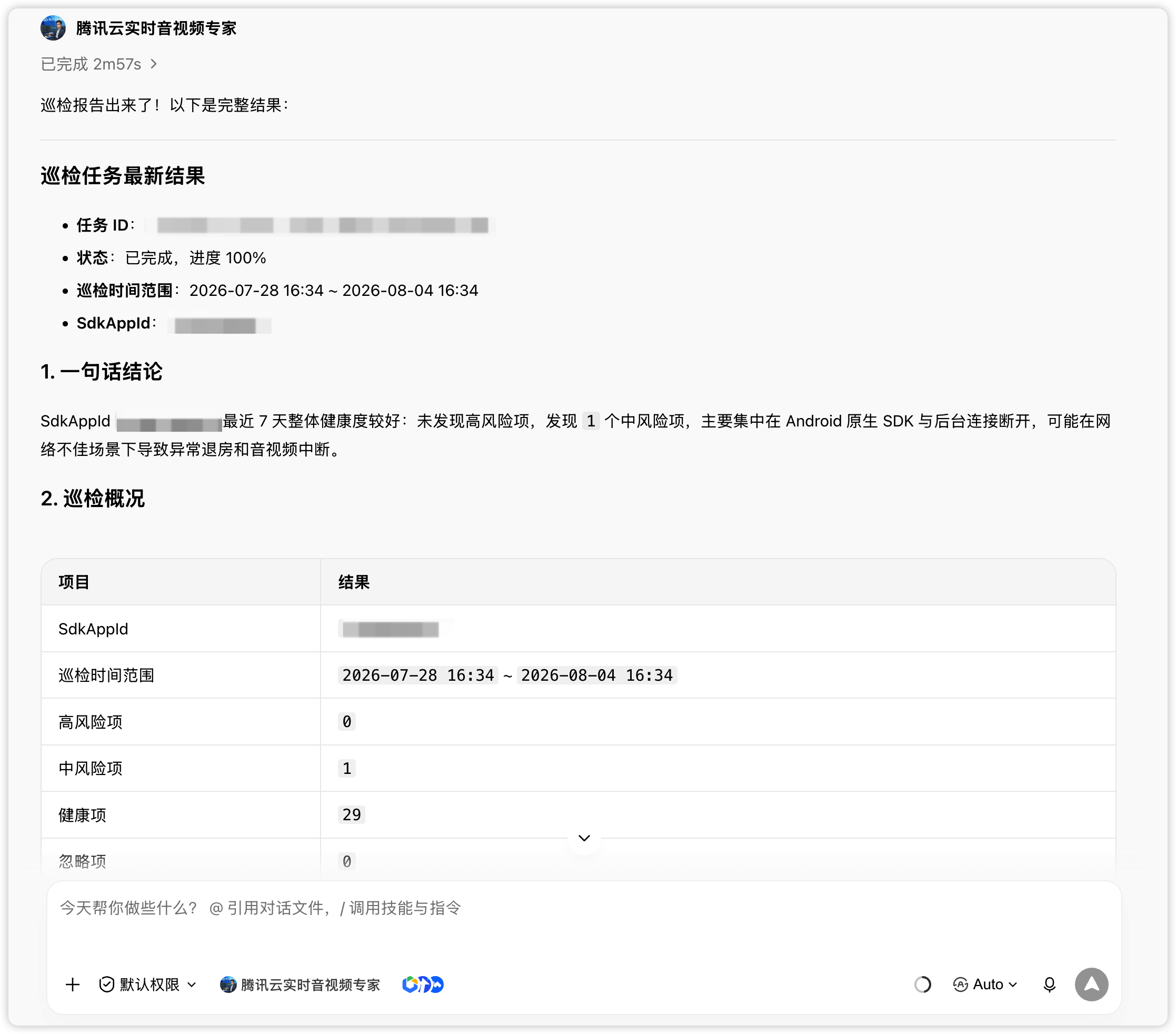Click the 腾讯云实时音视频专家 name in the header
Viewport: 1176px width, 1034px height.
pyautogui.click(x=156, y=28)
